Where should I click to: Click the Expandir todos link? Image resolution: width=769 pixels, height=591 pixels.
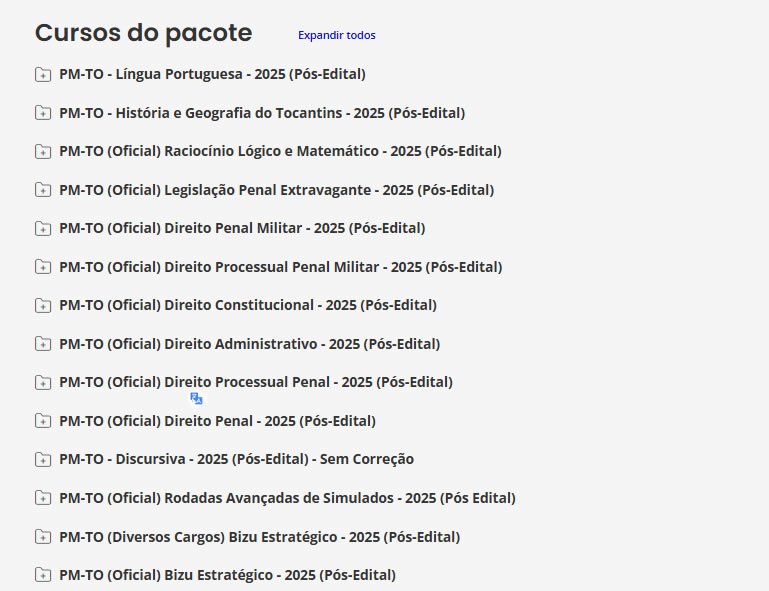point(336,35)
